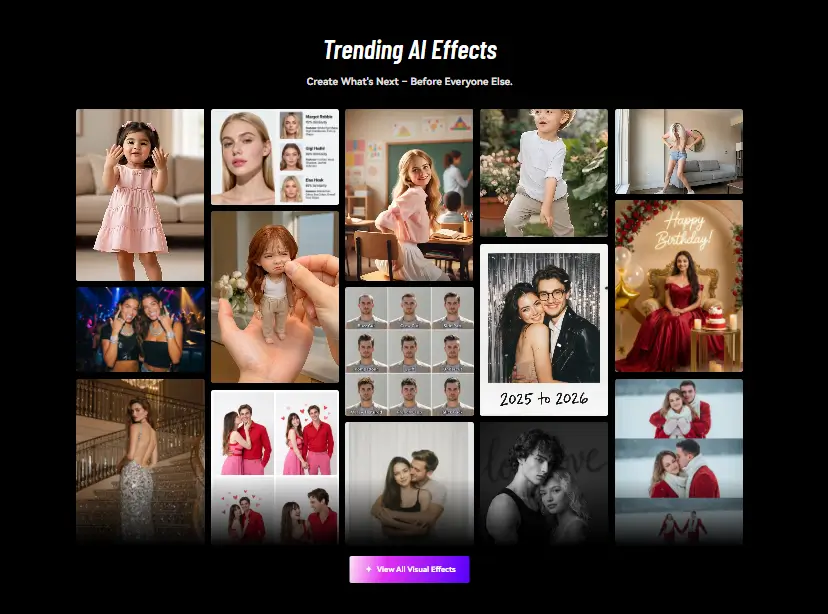This screenshot has width=828, height=614.
Task: Choose the celebrity look-alike comparison effect
Action: [x=275, y=157]
